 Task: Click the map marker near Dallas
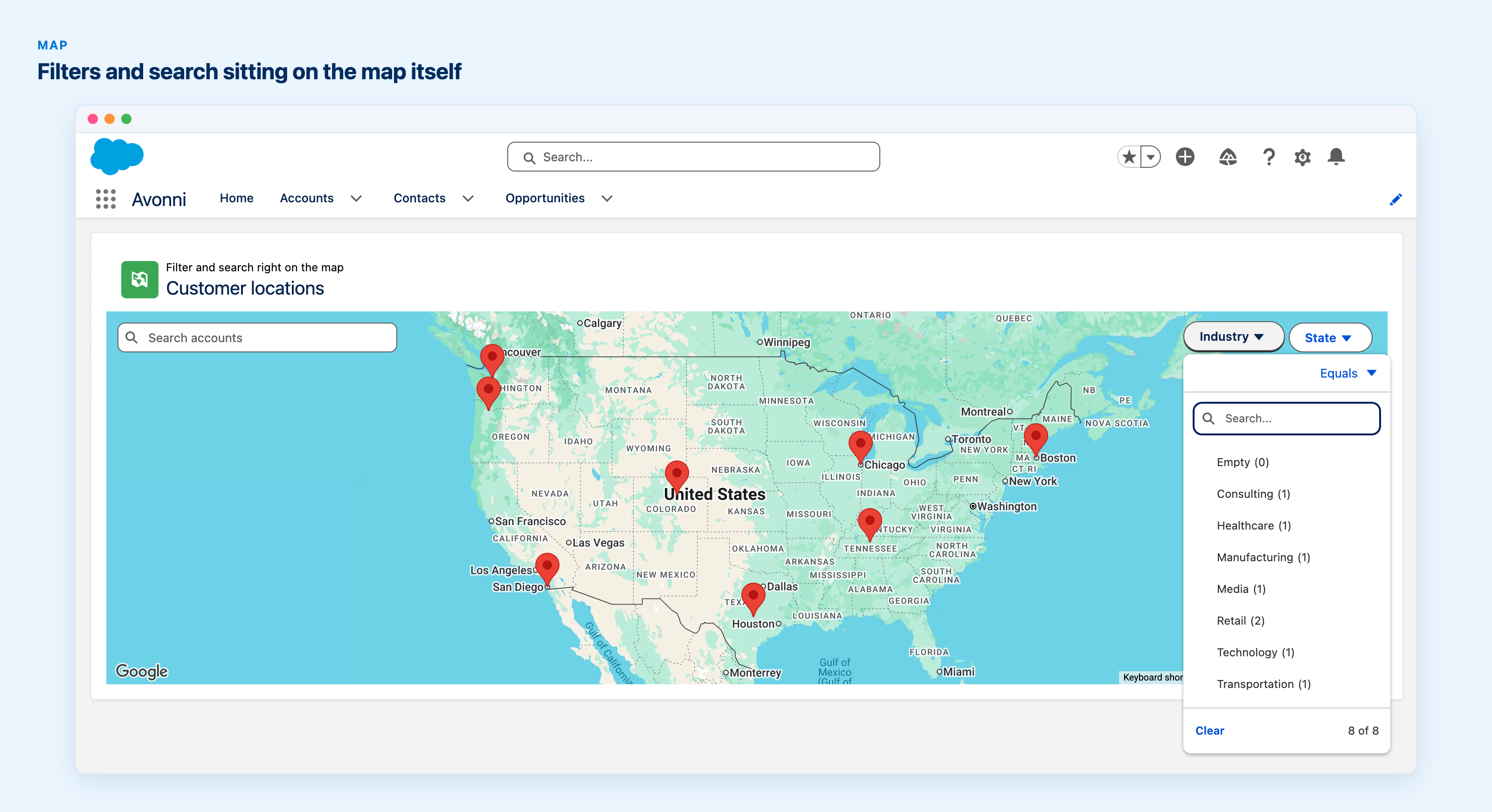[753, 599]
